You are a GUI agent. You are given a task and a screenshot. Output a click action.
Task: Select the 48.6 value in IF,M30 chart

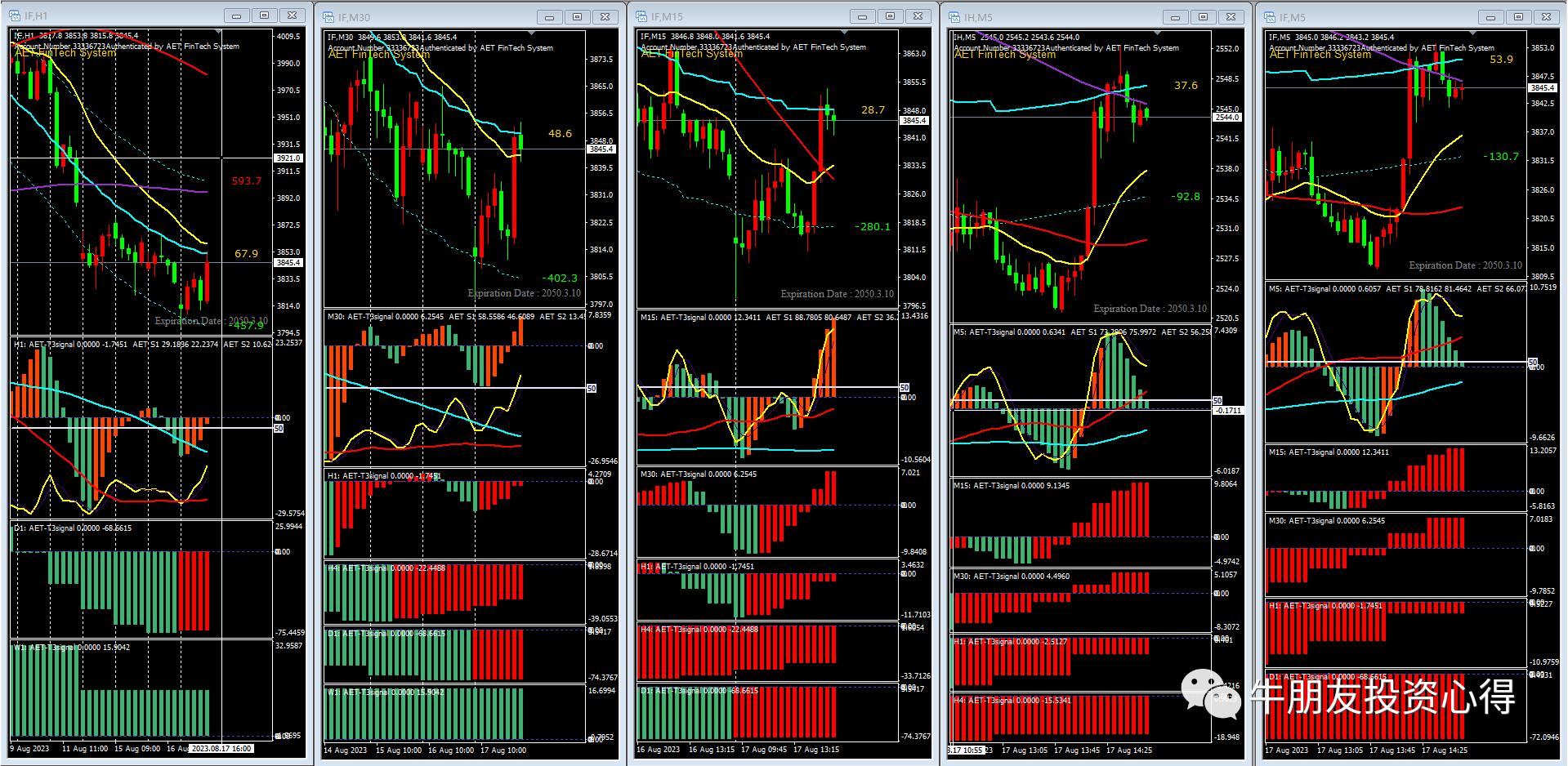tap(560, 134)
